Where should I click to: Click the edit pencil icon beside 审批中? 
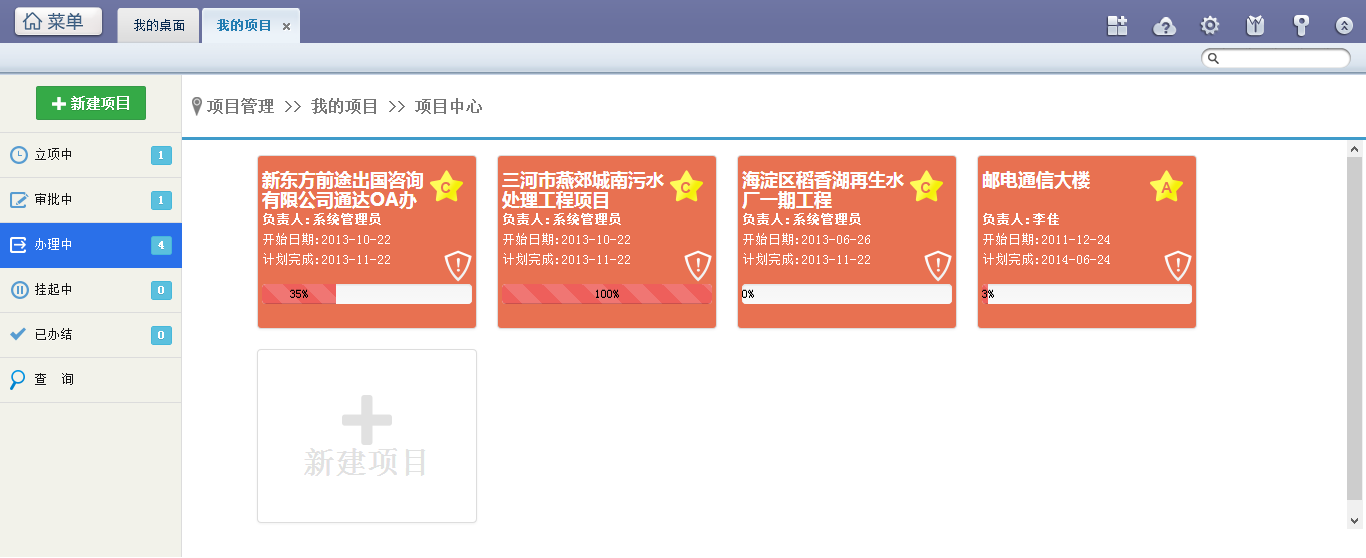point(19,200)
